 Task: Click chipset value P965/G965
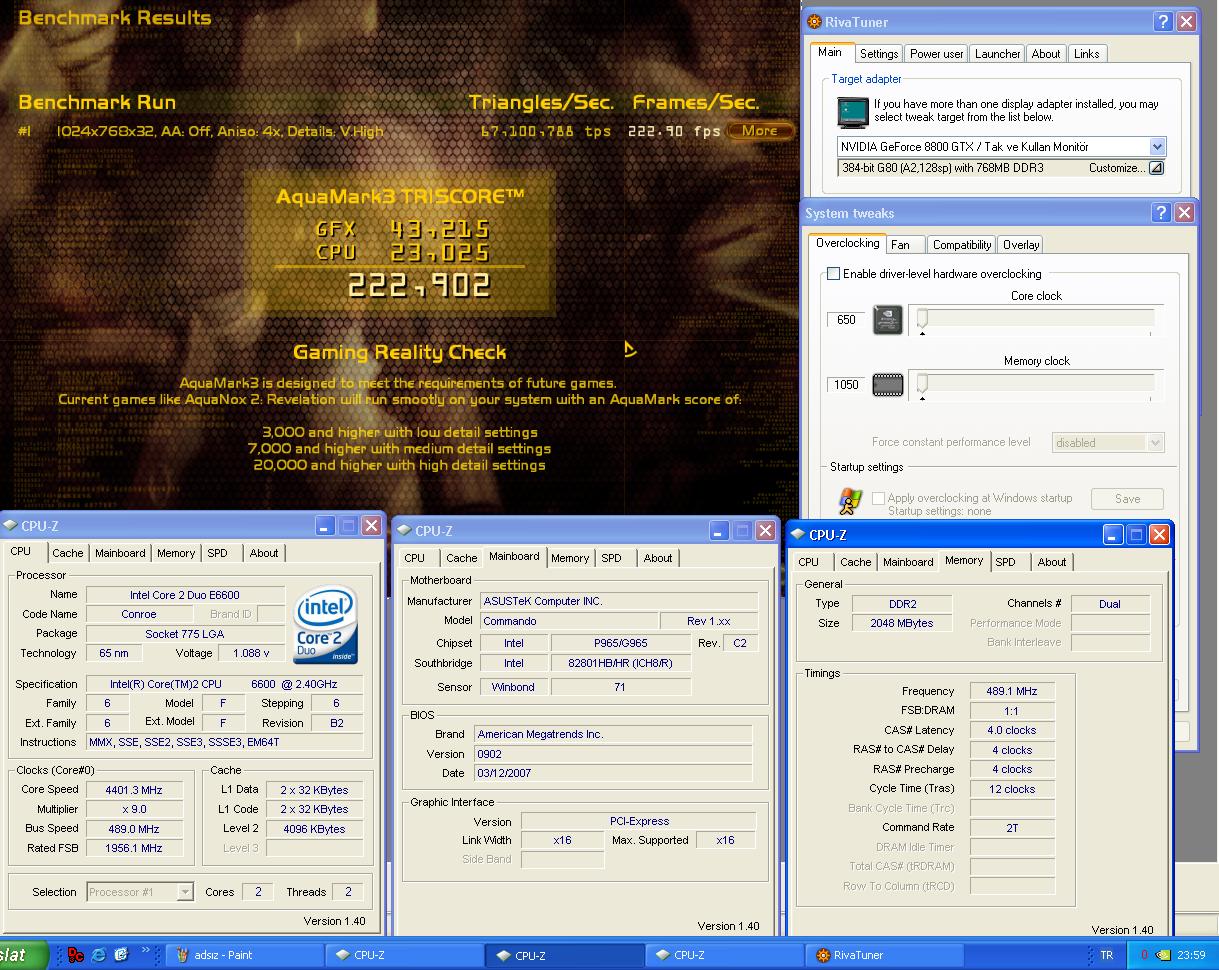click(x=620, y=643)
